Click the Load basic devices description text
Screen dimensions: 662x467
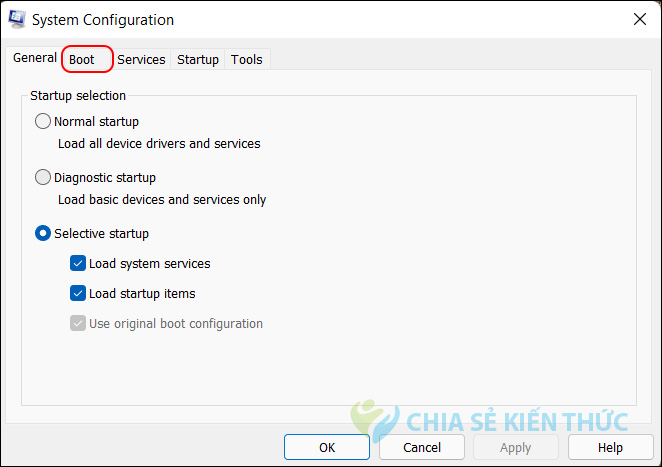[x=162, y=199]
